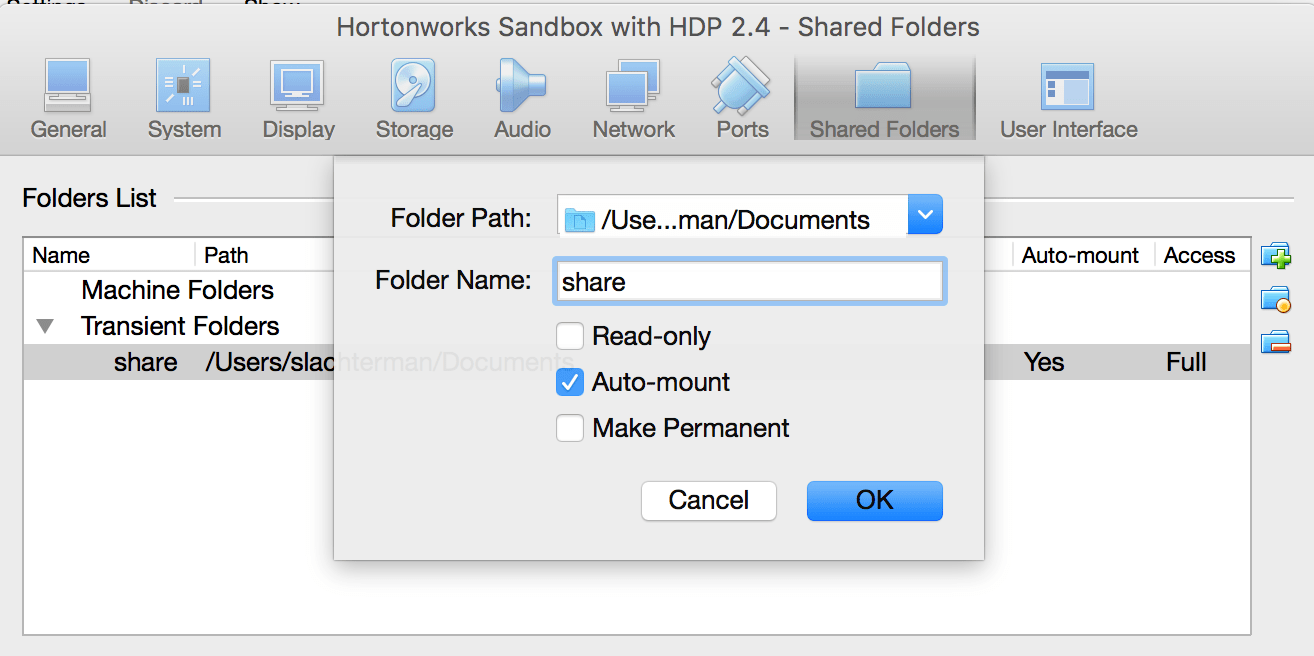Enable the Read-only checkbox
The width and height of the screenshot is (1314, 656).
(569, 336)
